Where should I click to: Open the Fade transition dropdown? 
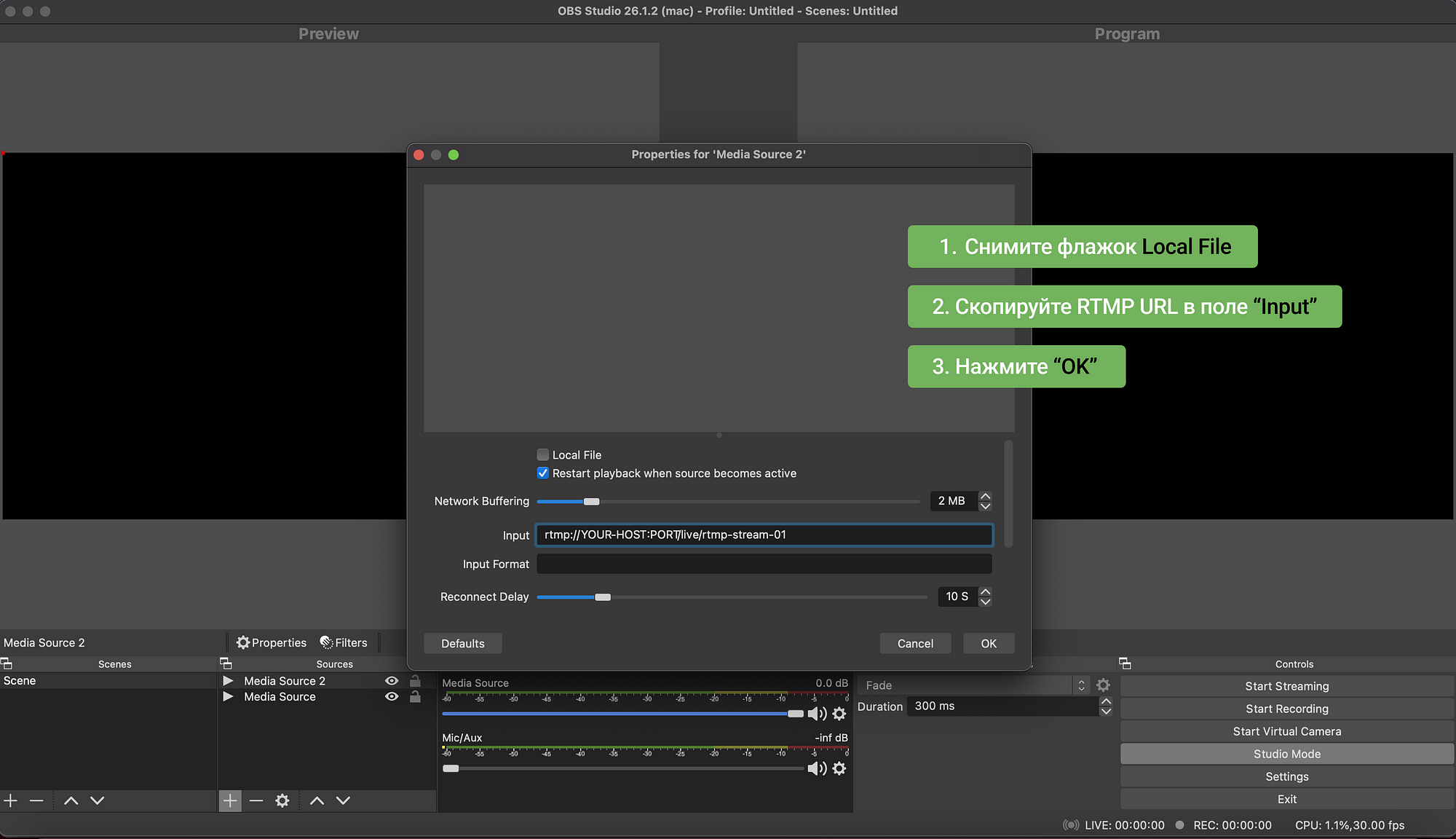click(973, 685)
